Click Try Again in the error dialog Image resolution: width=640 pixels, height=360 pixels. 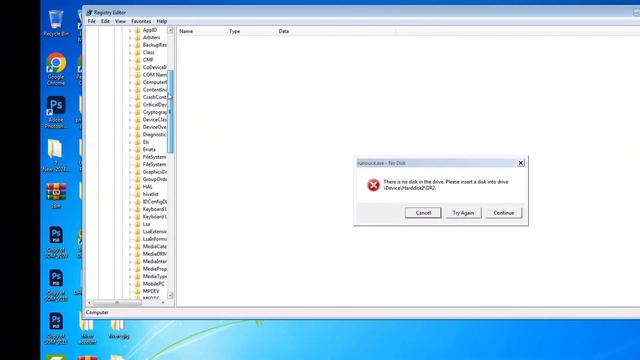coord(463,213)
